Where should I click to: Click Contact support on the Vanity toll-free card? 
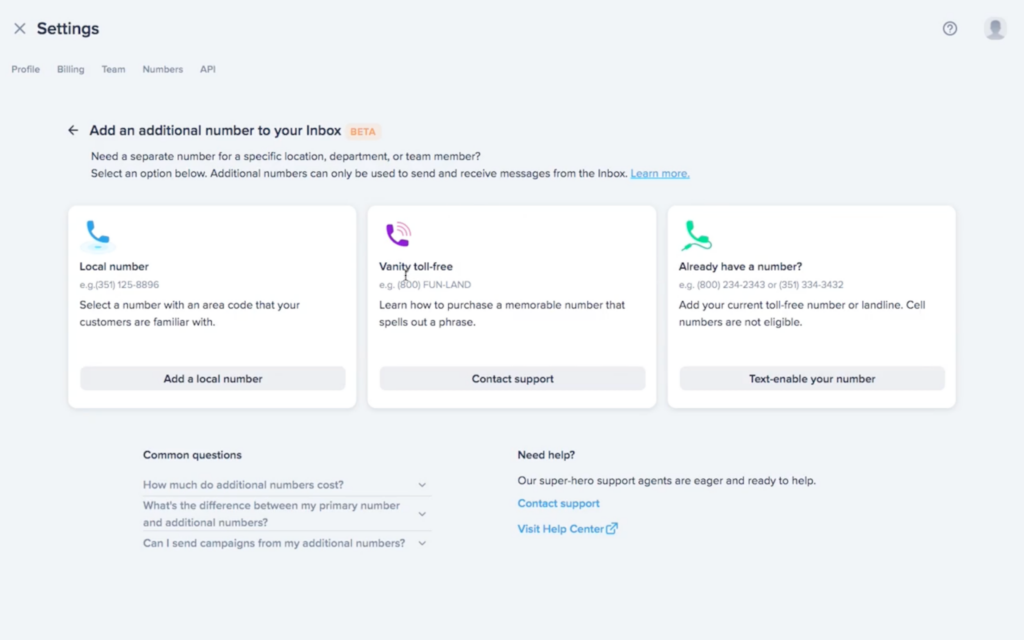(x=512, y=378)
